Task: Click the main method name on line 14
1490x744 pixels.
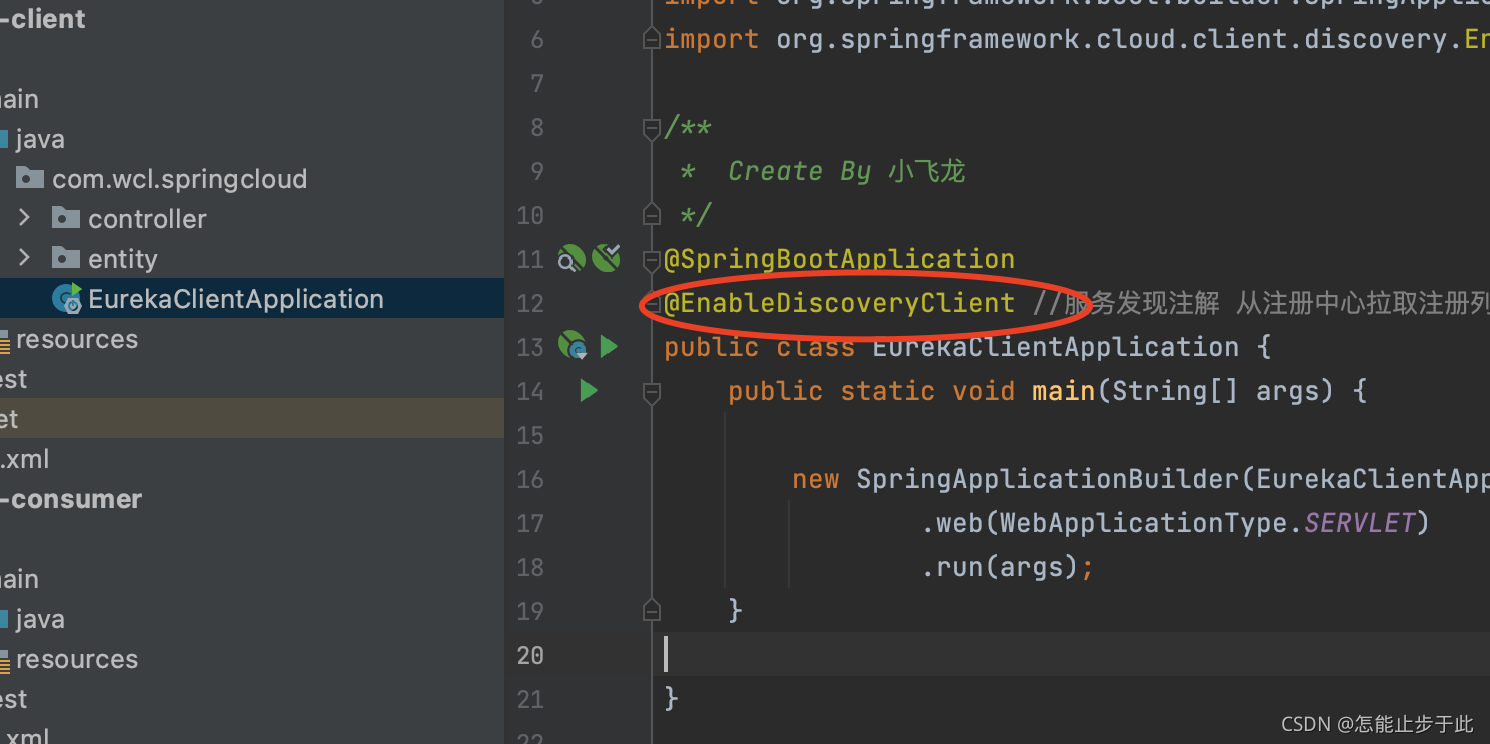Action: point(1063,391)
